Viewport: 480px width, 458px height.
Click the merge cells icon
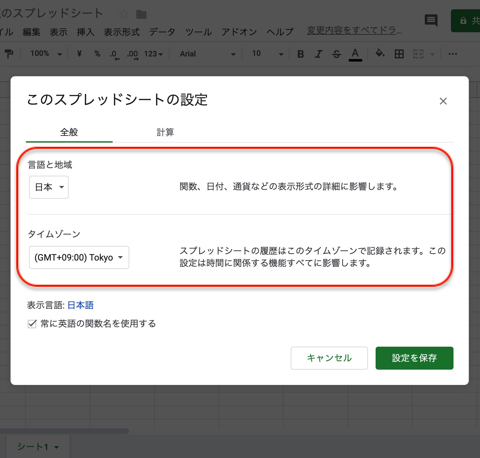(x=418, y=54)
